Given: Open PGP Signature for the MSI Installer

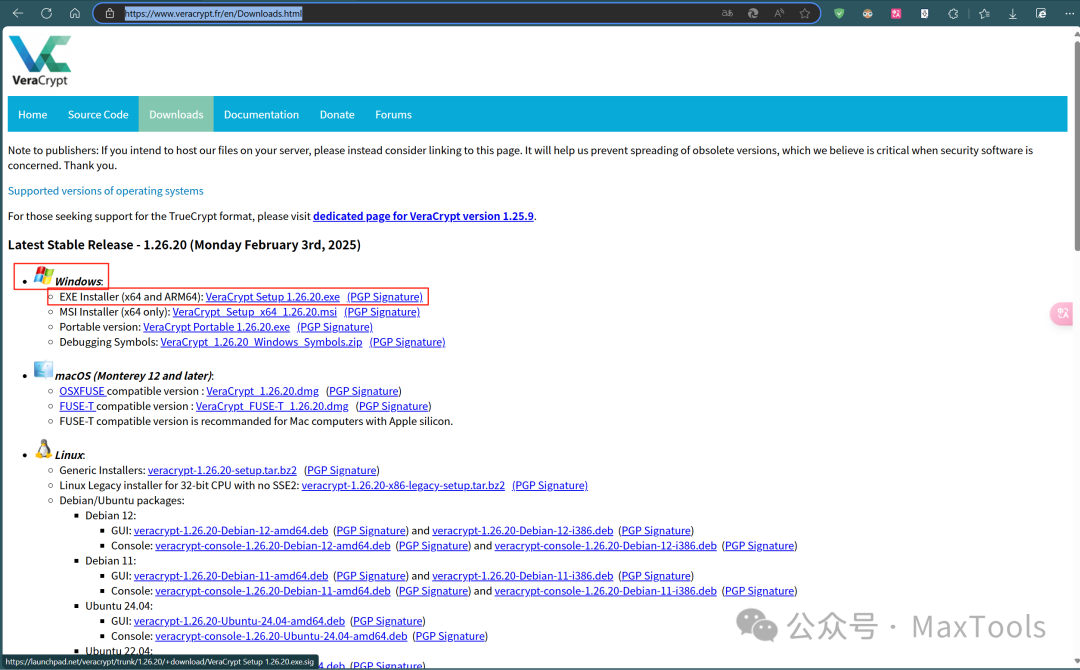Looking at the screenshot, I should [382, 312].
